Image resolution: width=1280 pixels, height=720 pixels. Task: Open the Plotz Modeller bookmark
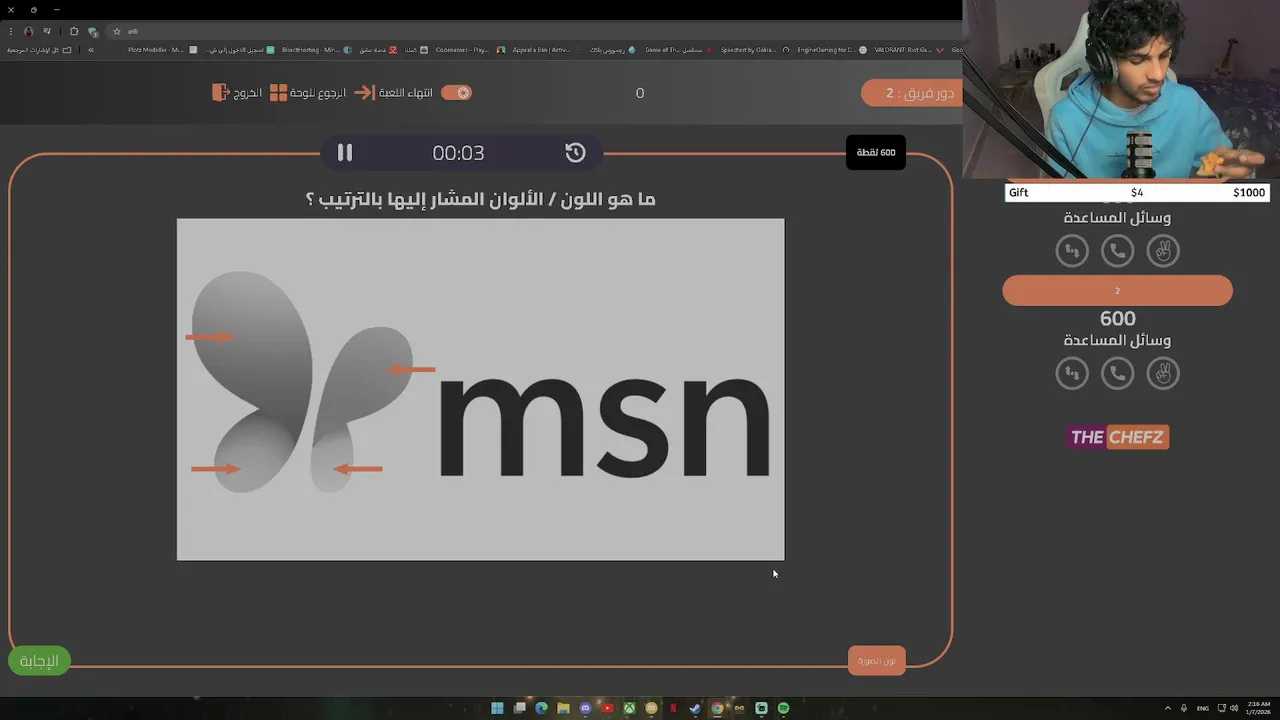point(161,49)
